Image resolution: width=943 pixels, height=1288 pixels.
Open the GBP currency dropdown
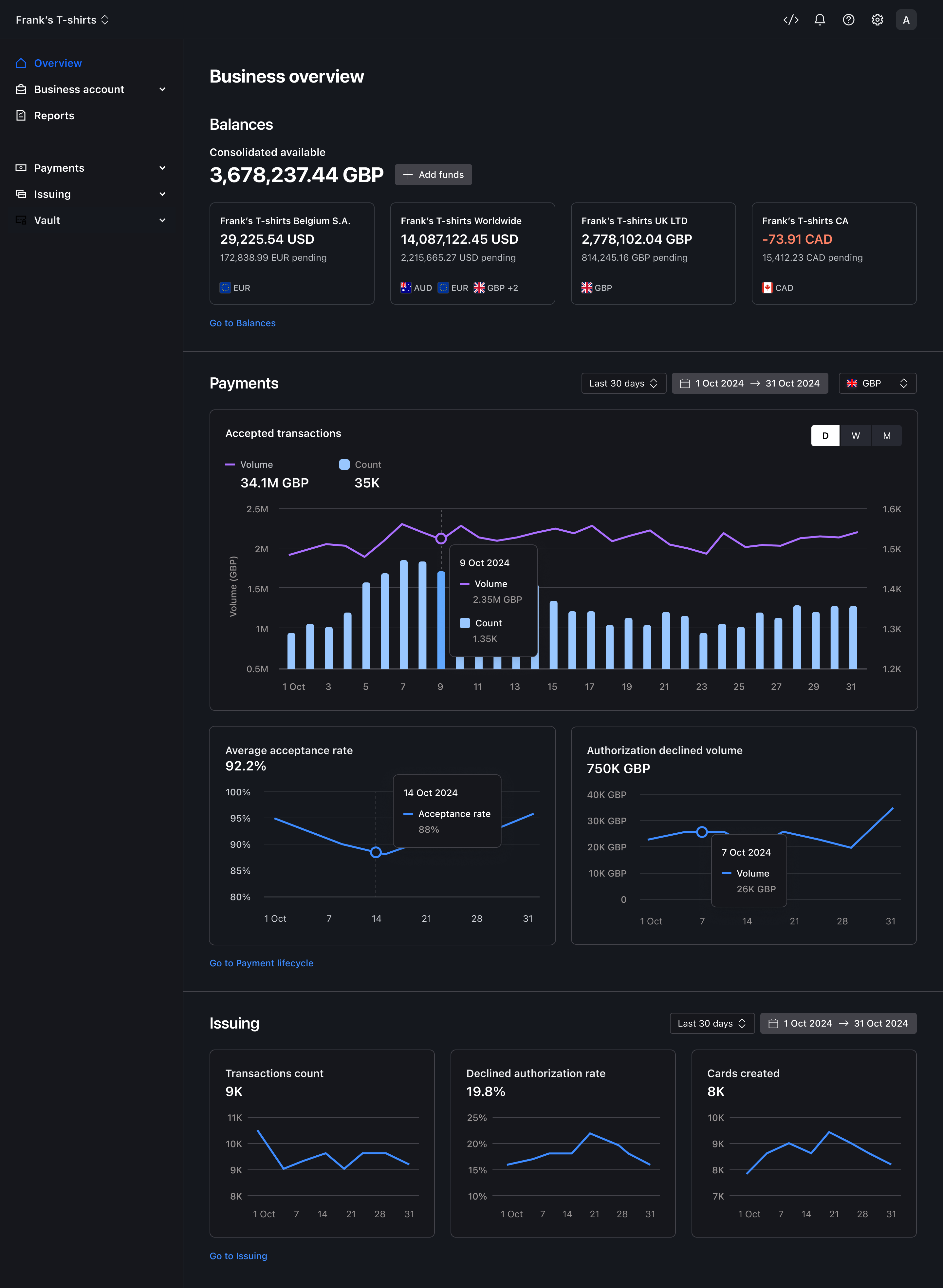(878, 384)
